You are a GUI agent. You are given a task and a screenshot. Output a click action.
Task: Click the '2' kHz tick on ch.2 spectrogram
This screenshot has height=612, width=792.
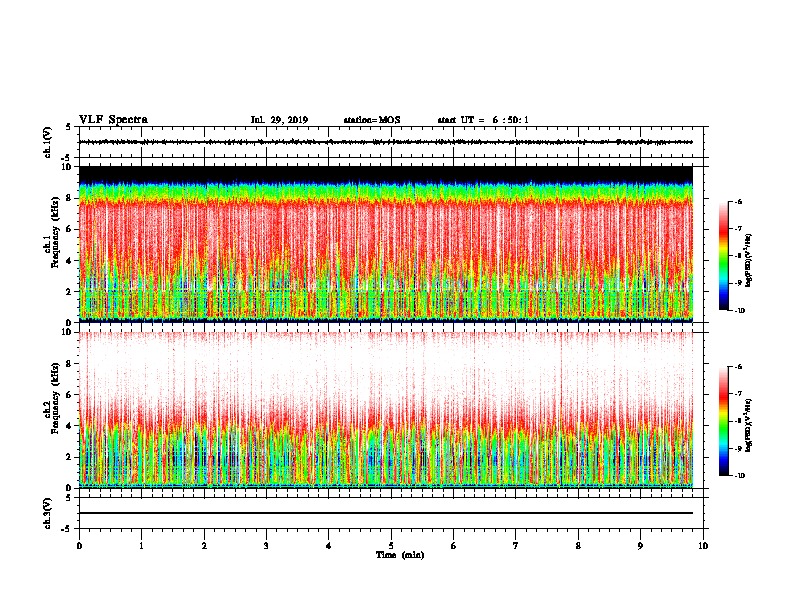point(70,457)
